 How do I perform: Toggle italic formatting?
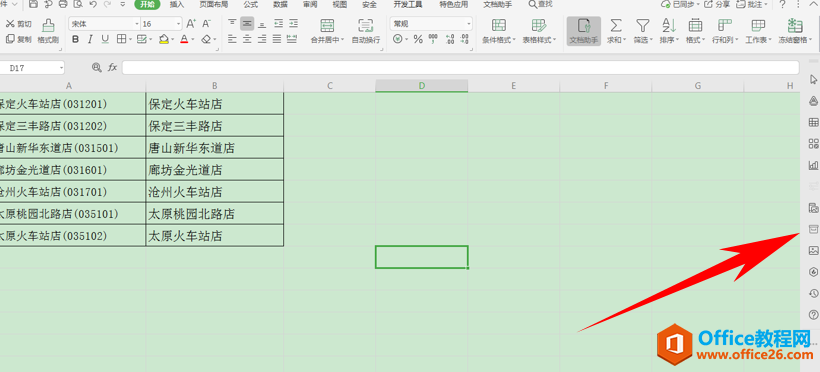pos(90,39)
